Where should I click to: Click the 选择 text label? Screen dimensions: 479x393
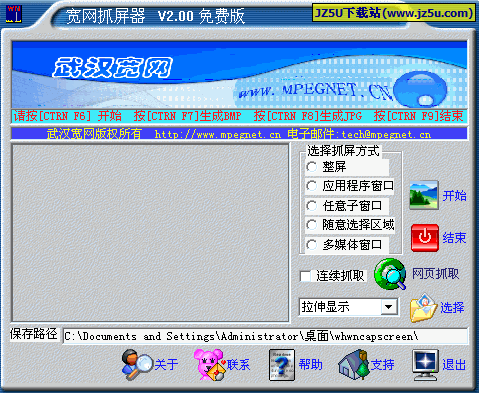[452, 308]
